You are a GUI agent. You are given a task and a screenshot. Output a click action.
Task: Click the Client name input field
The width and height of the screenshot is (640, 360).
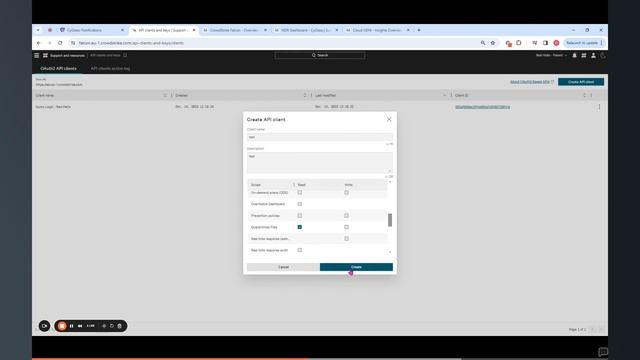coord(320,137)
